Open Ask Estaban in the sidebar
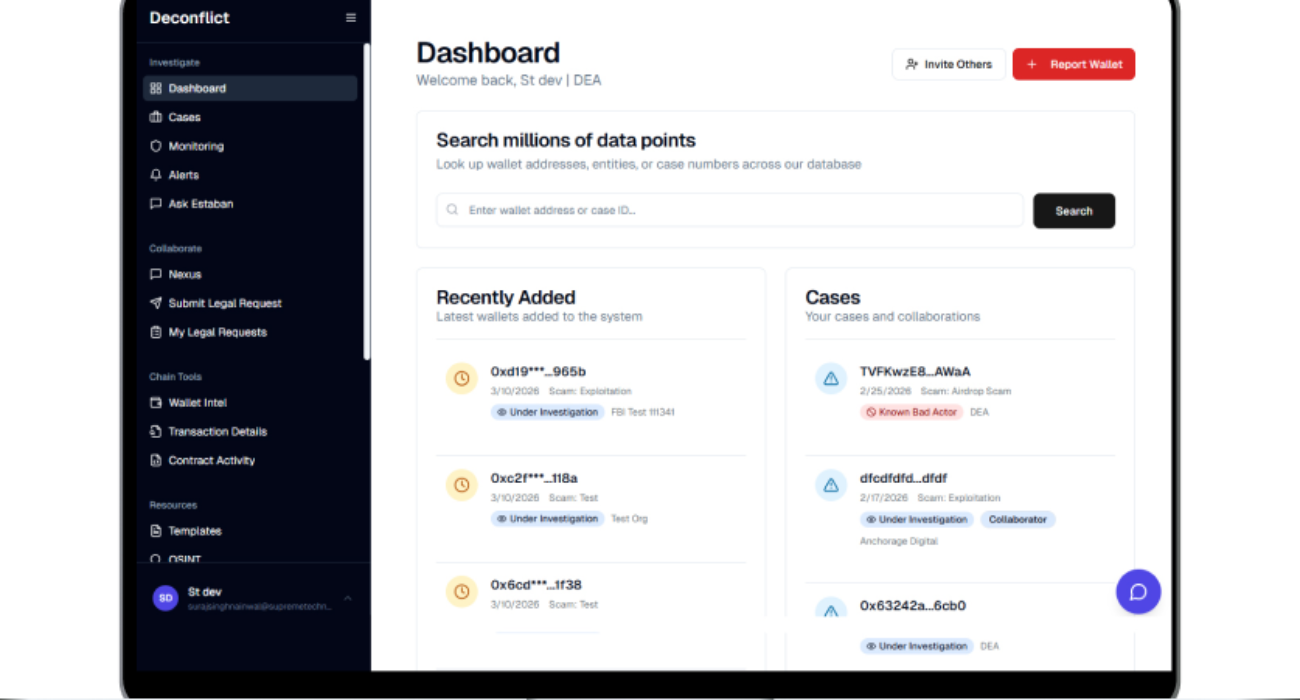The width and height of the screenshot is (1300, 700). [200, 204]
